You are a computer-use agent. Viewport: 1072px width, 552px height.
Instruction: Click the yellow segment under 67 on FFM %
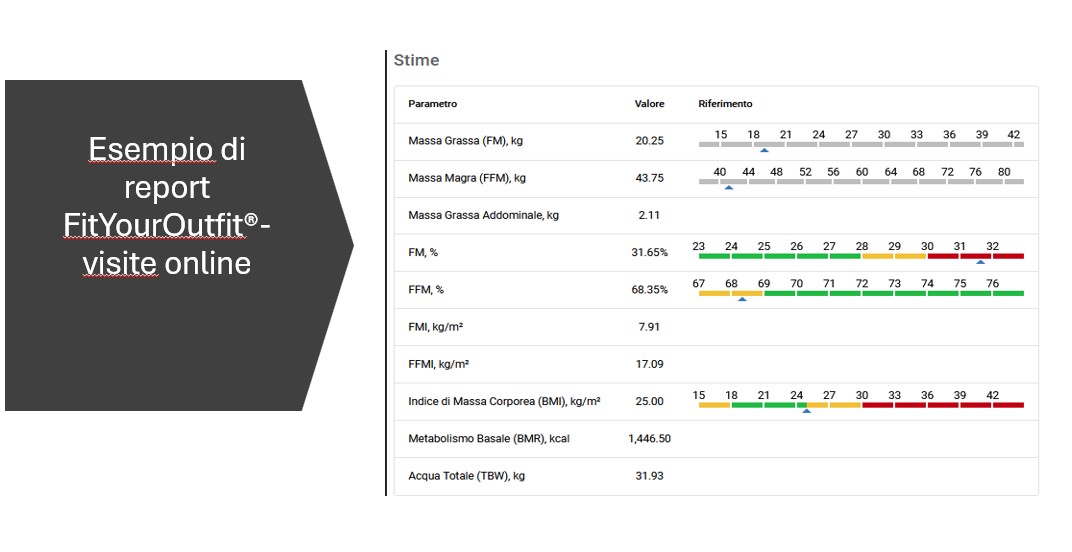pyautogui.click(x=714, y=293)
